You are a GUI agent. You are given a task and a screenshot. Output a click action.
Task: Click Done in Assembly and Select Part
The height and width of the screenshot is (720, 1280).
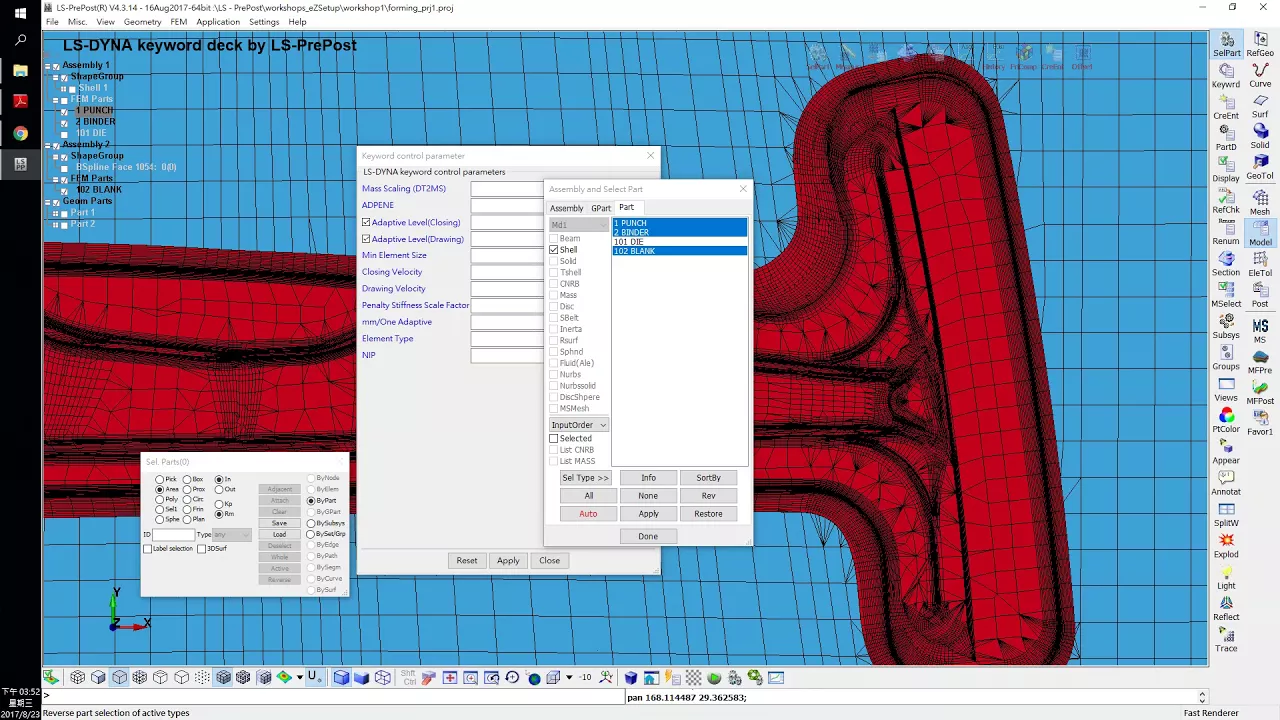(648, 536)
